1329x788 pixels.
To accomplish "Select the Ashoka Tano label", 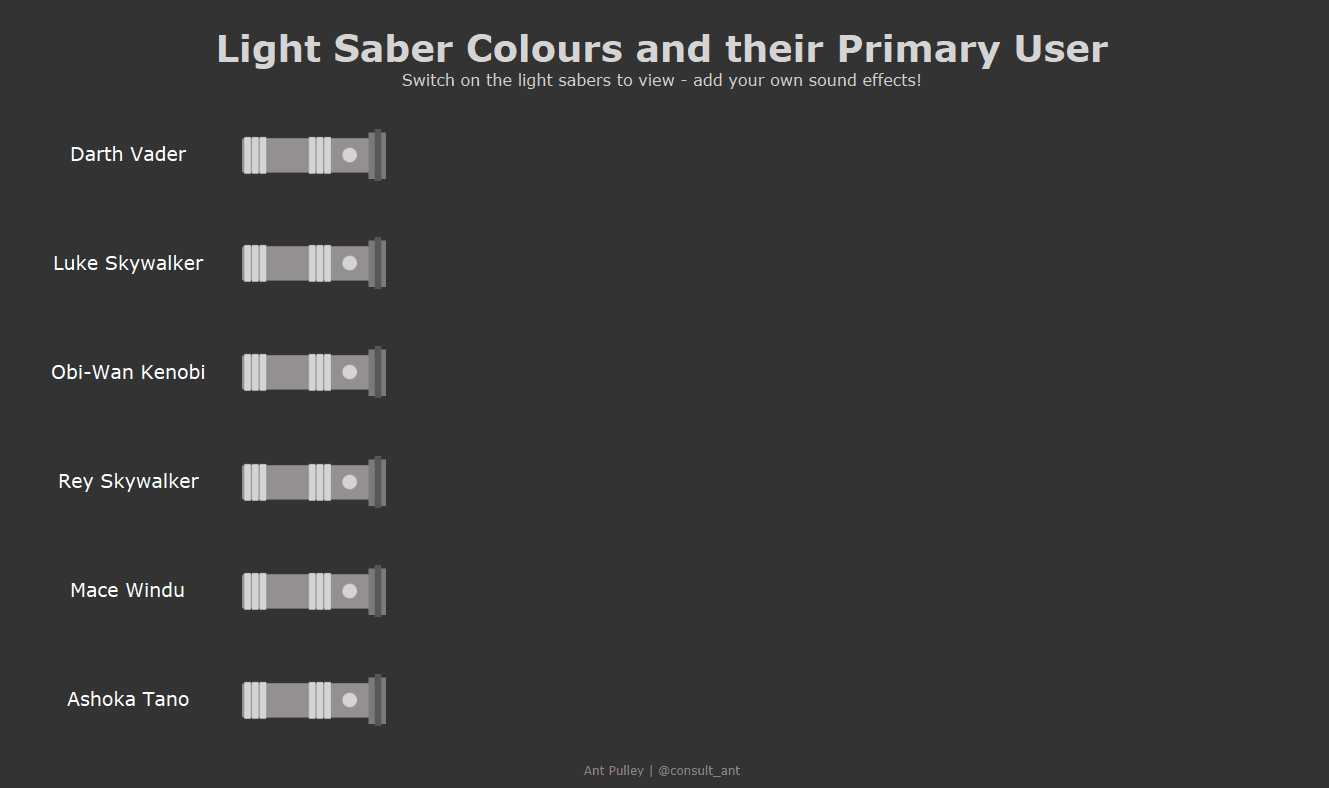I will 128,699.
